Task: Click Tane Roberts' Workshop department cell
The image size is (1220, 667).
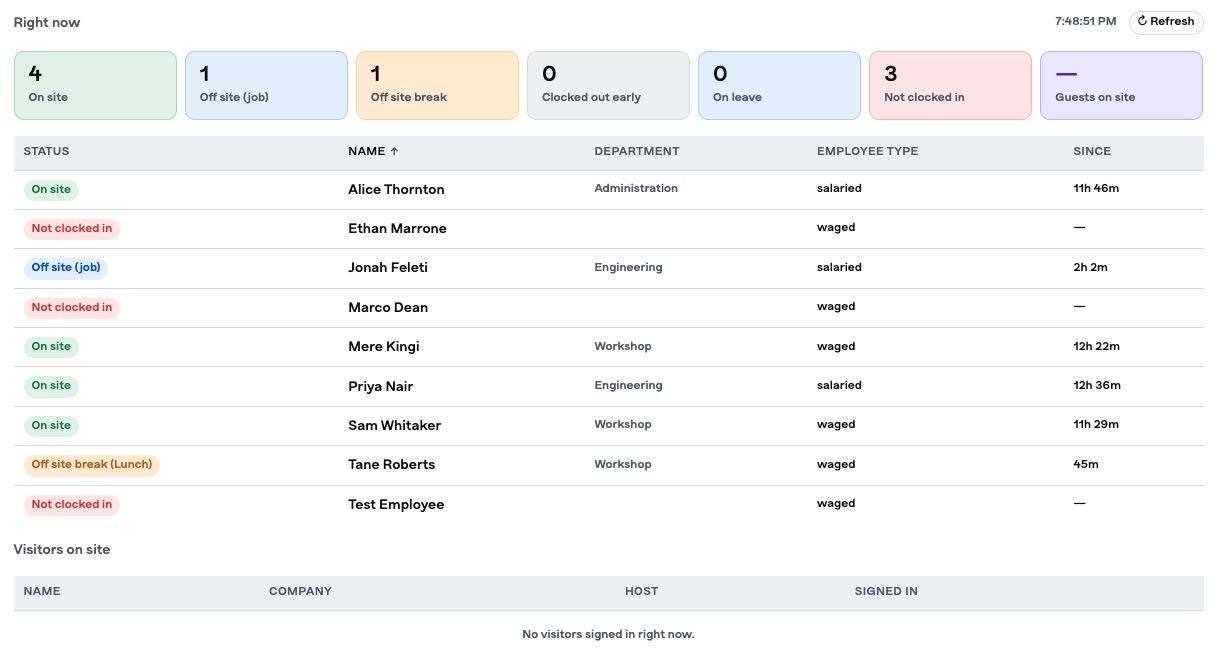Action: pos(623,464)
